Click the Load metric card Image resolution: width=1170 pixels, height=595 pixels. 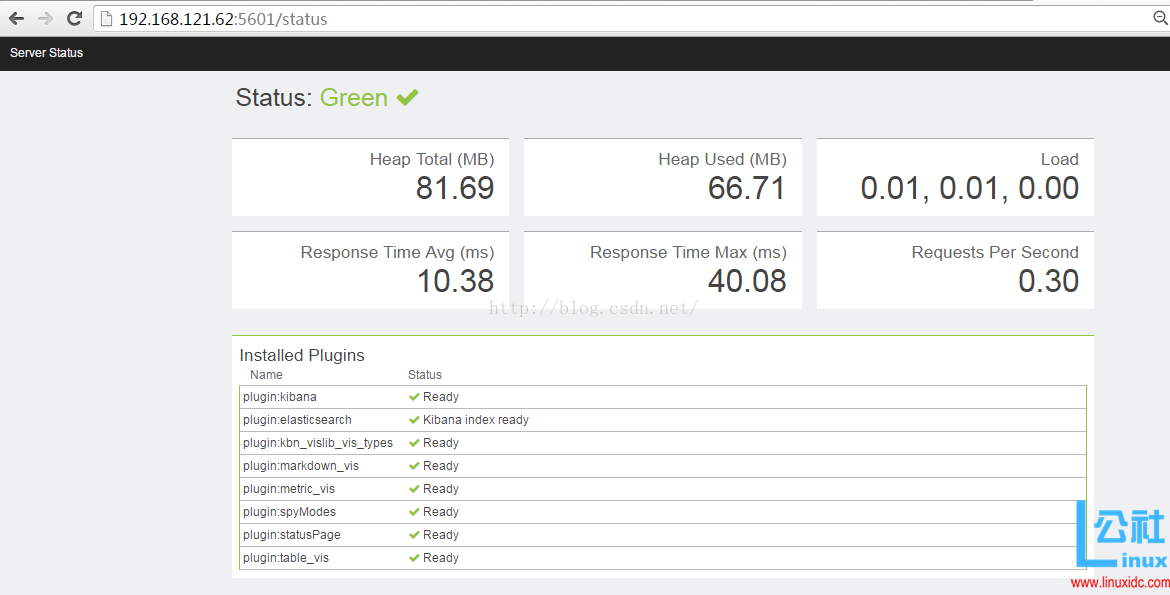coord(955,177)
